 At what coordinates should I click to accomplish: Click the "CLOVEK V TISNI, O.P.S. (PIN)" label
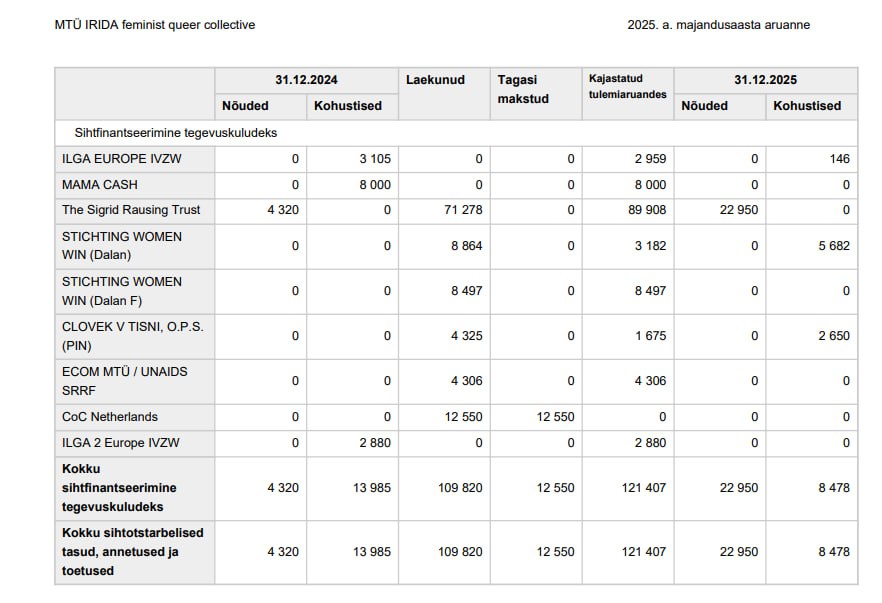(x=133, y=336)
